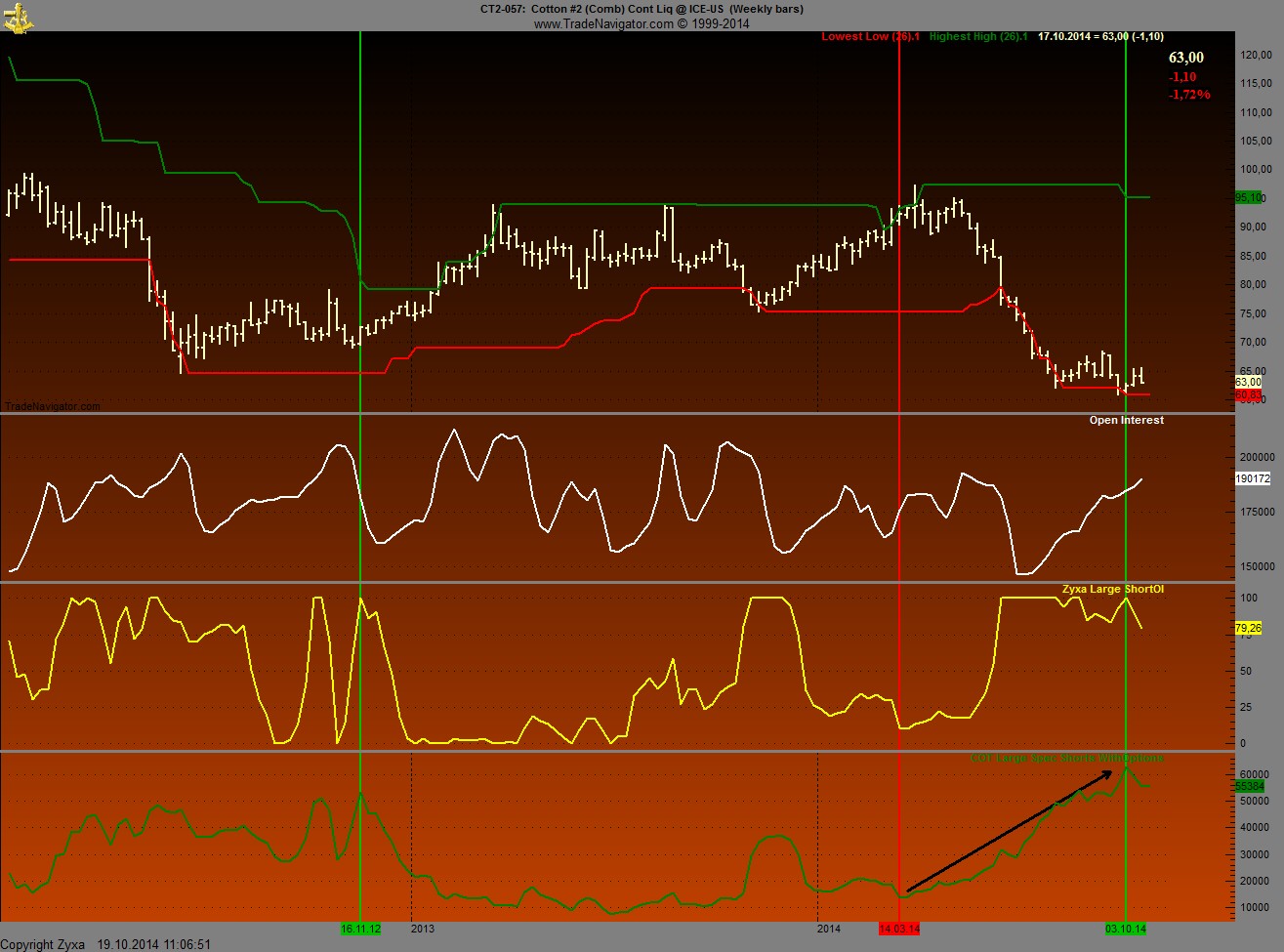Click the 90,00 price axis label

coord(1253,228)
